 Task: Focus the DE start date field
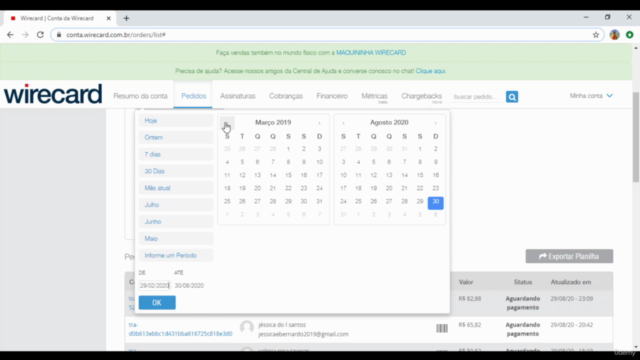154,285
